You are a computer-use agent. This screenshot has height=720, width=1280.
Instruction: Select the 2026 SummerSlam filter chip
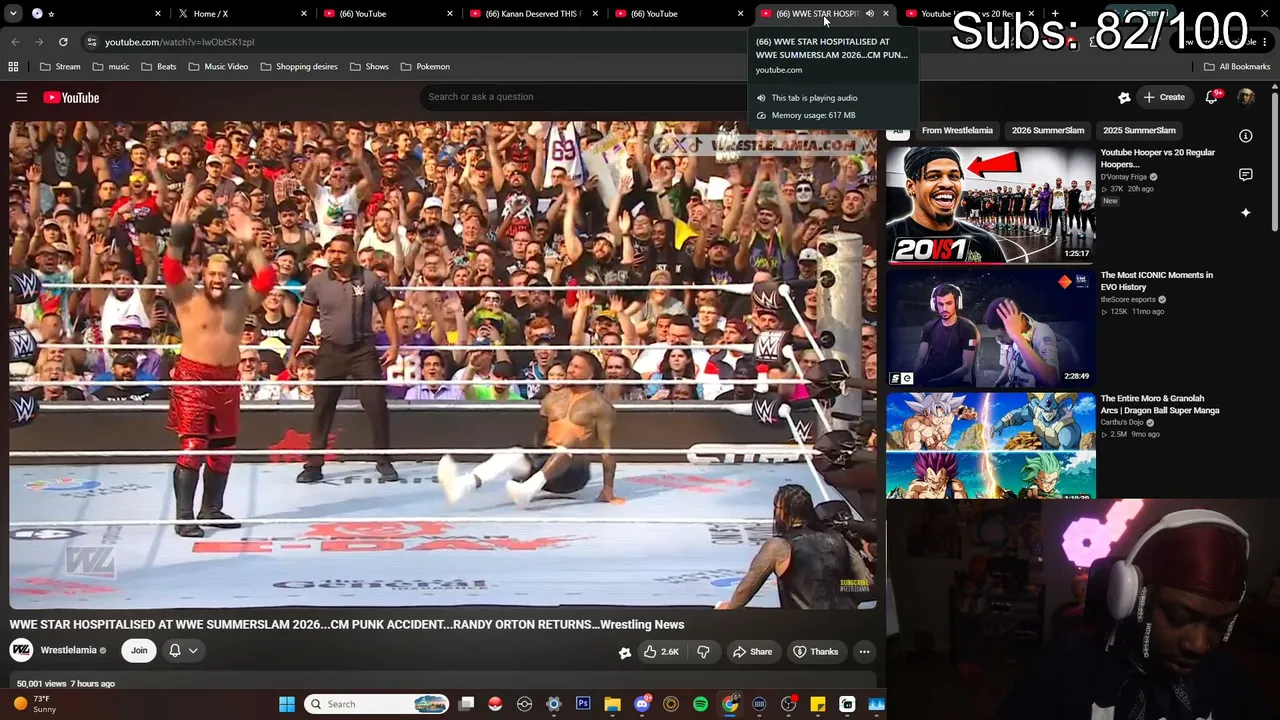(x=1048, y=131)
